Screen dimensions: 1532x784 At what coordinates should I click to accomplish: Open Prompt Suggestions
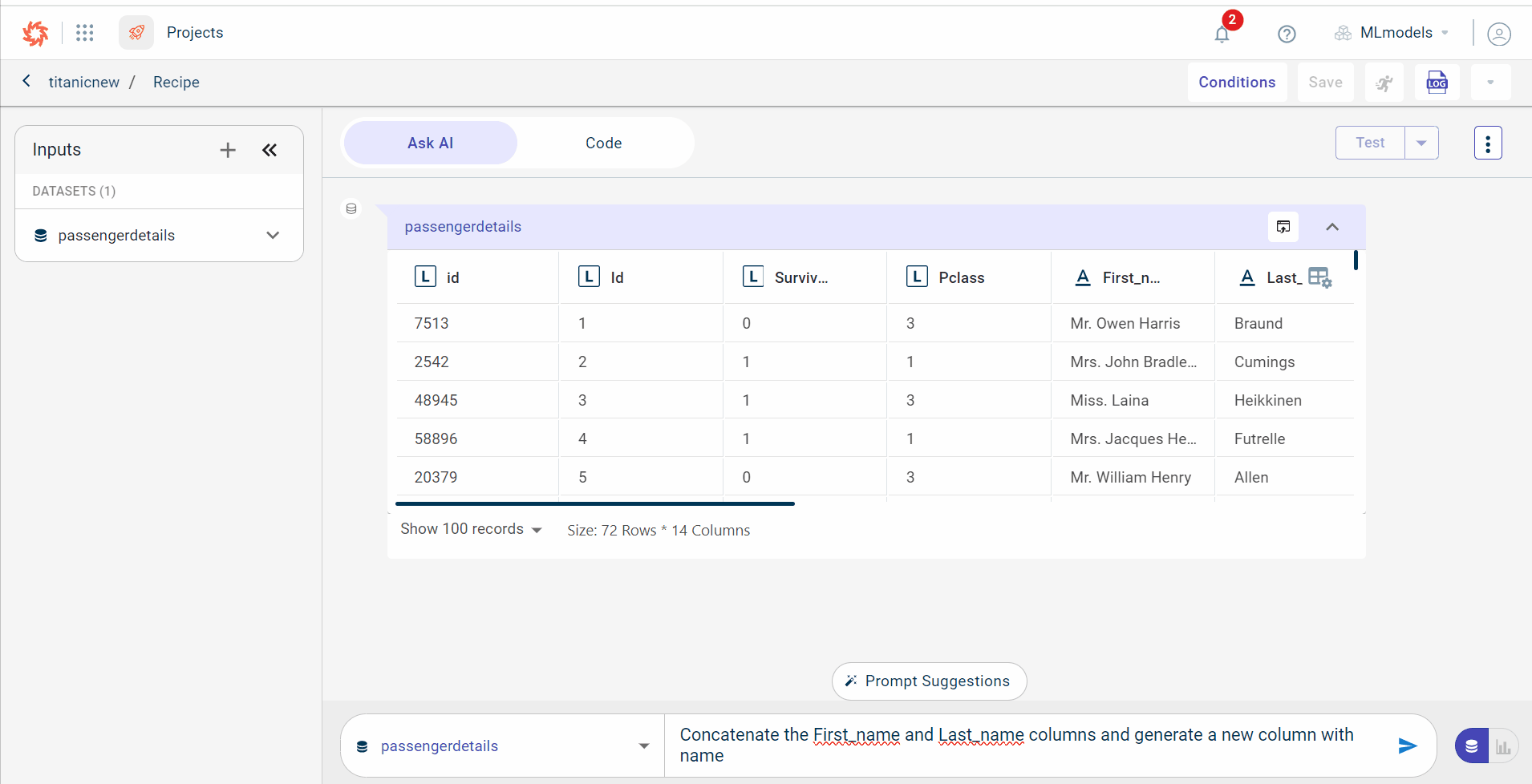click(929, 681)
